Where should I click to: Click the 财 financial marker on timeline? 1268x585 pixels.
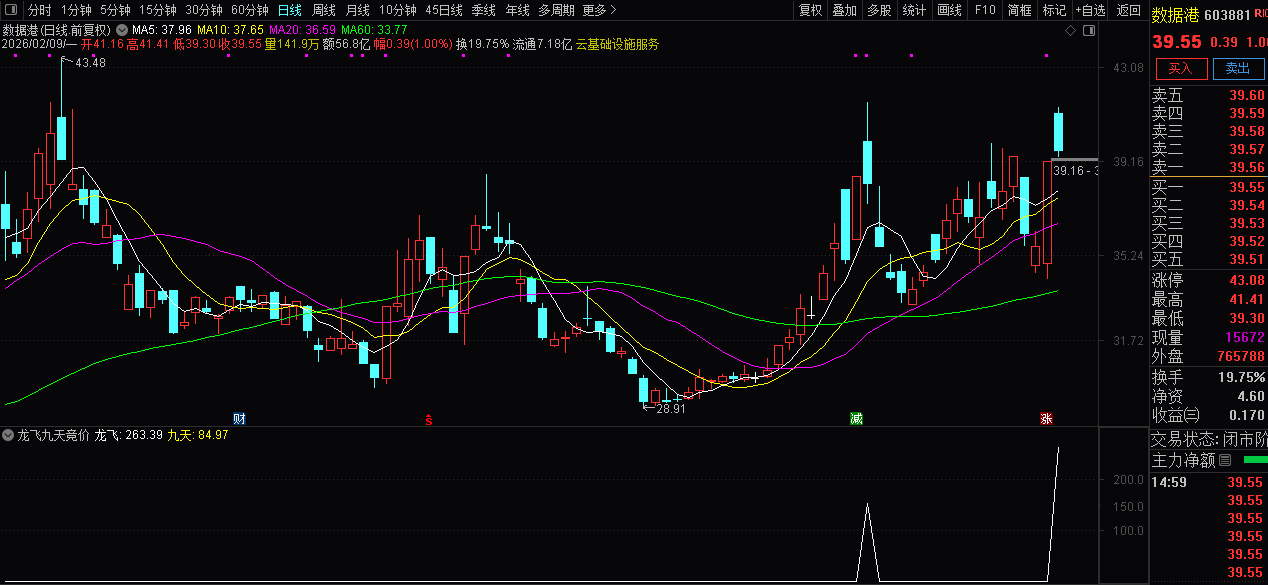point(239,418)
